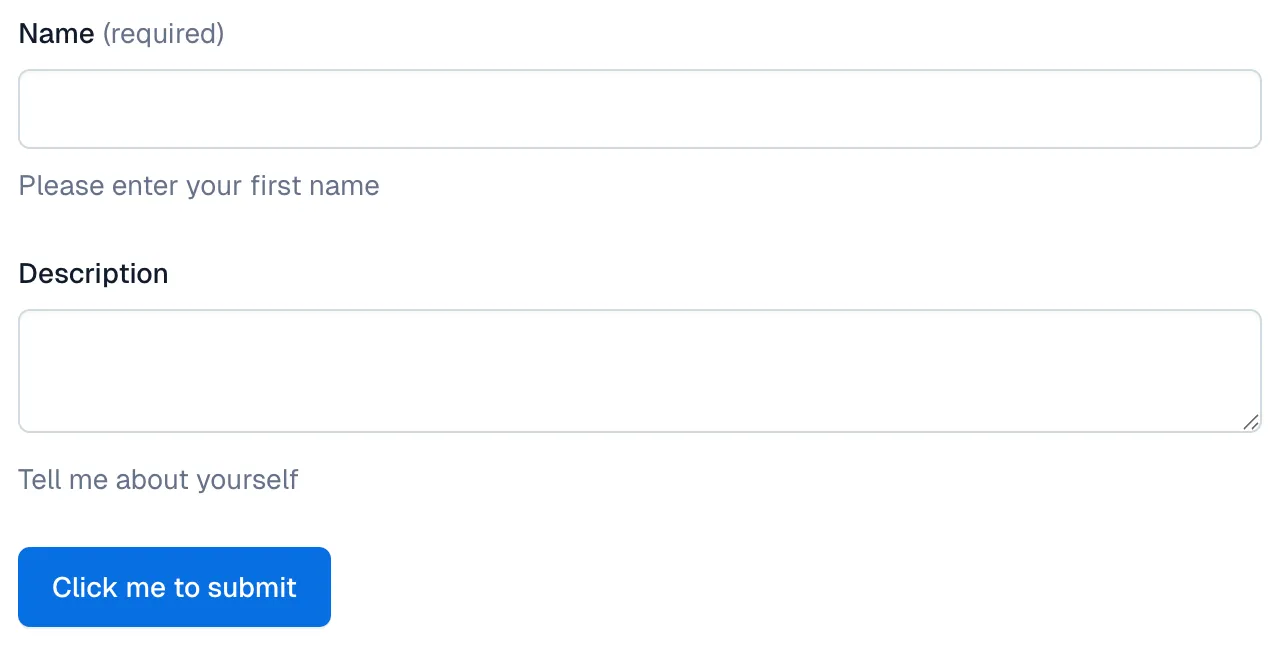Click the "Description" field label

(93, 274)
